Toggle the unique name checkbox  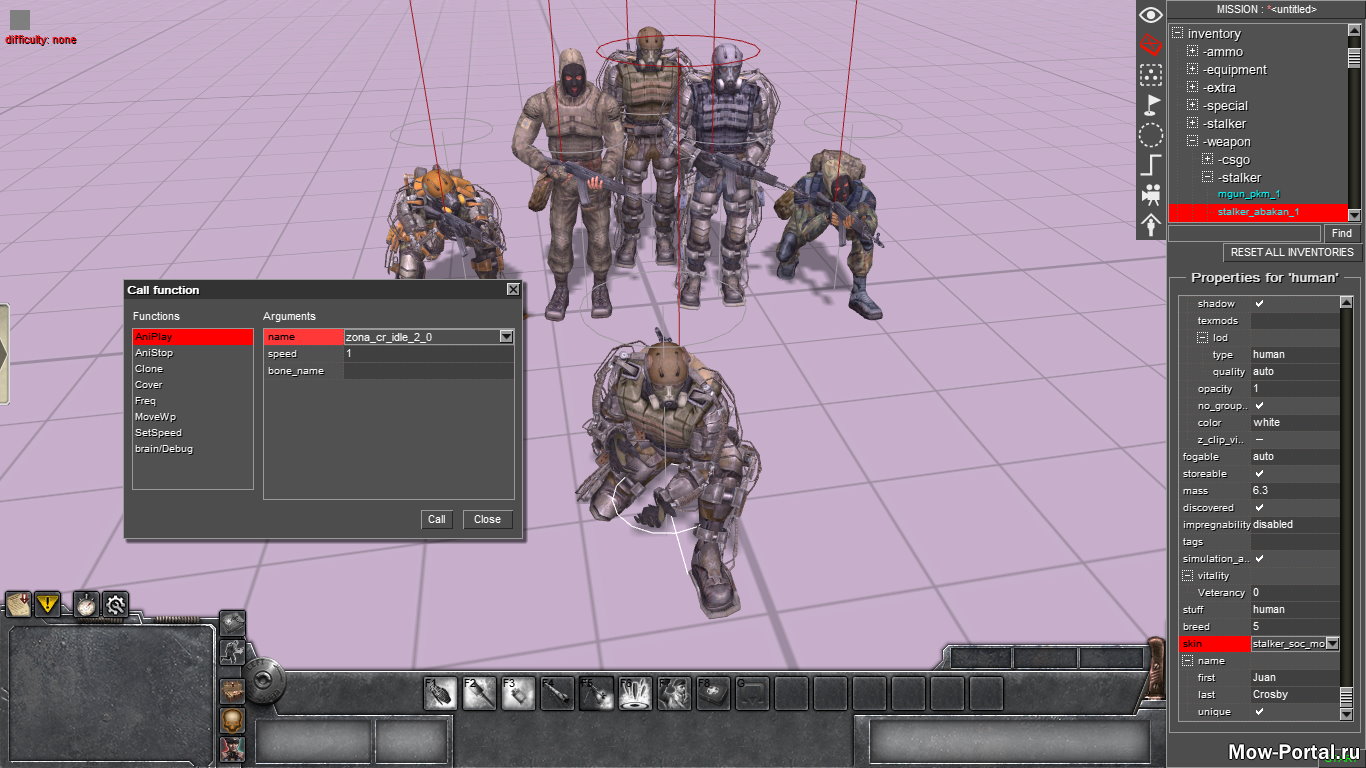pyautogui.click(x=1259, y=712)
